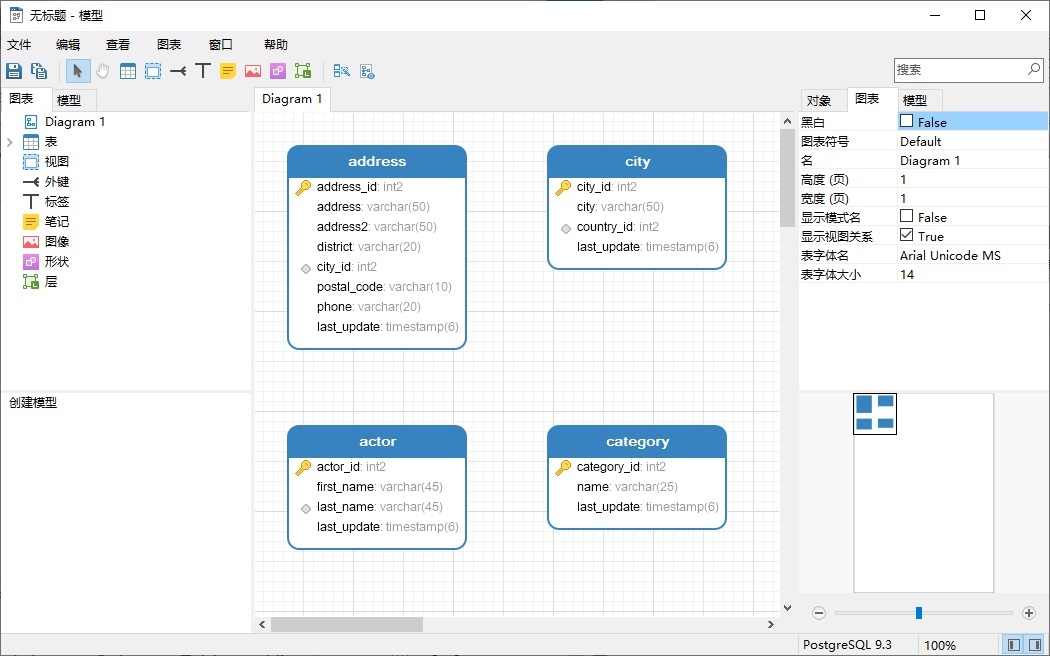
Task: Expand the 表 tree node
Action: (x=9, y=142)
